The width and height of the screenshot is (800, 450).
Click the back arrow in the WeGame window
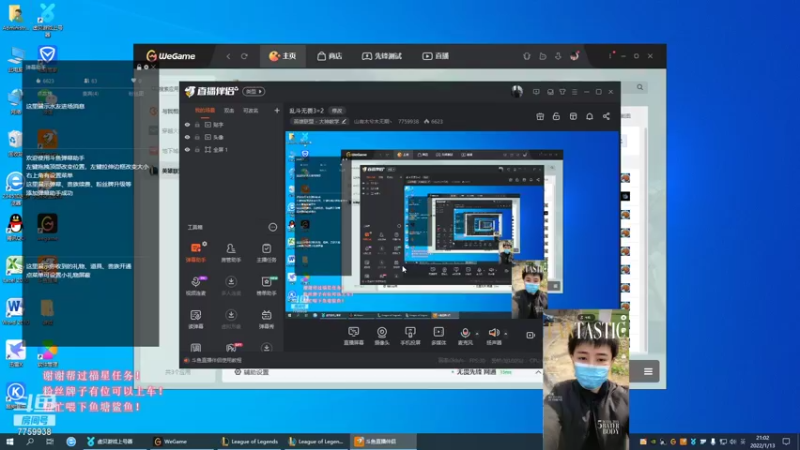click(228, 56)
